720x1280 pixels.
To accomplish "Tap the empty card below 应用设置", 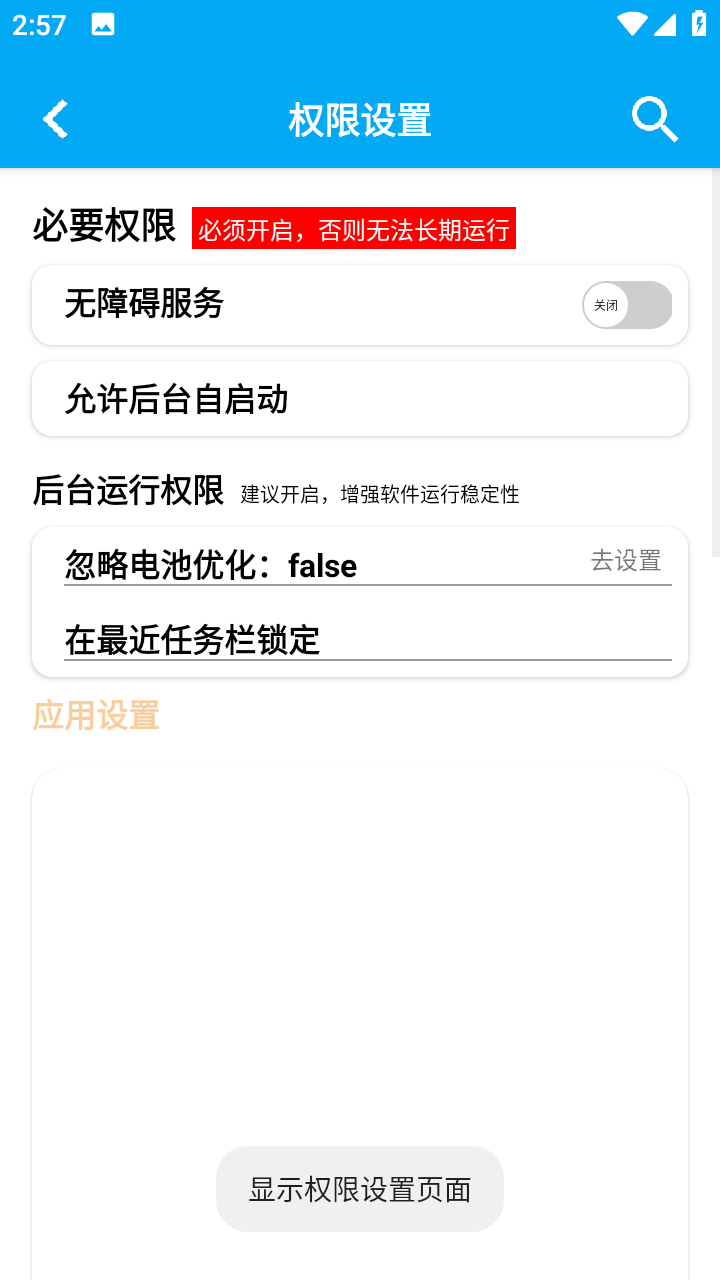I will point(360,950).
